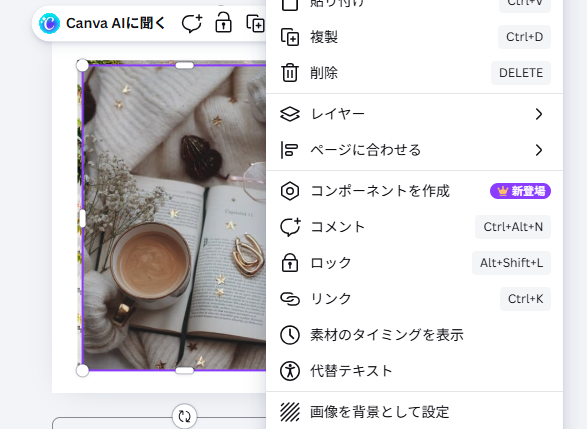Click the top-left corner resize handle
The width and height of the screenshot is (587, 429).
82,65
